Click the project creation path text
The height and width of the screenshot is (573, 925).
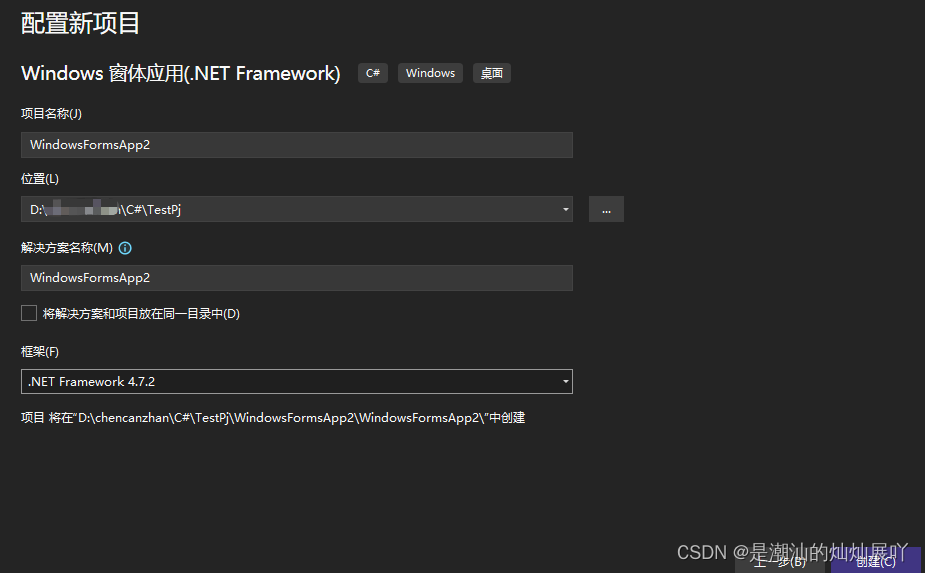[x=273, y=418]
